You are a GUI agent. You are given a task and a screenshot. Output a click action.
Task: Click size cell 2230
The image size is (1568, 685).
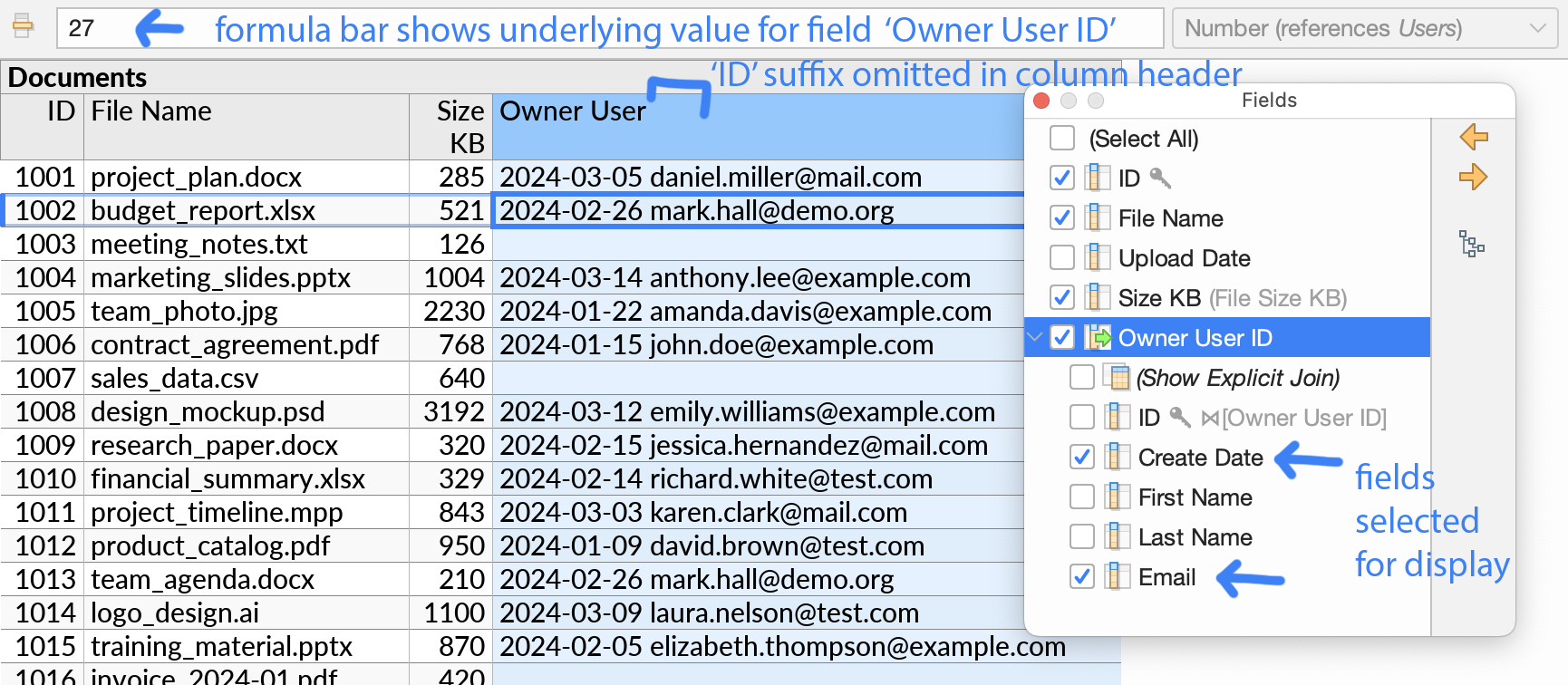pos(451,311)
